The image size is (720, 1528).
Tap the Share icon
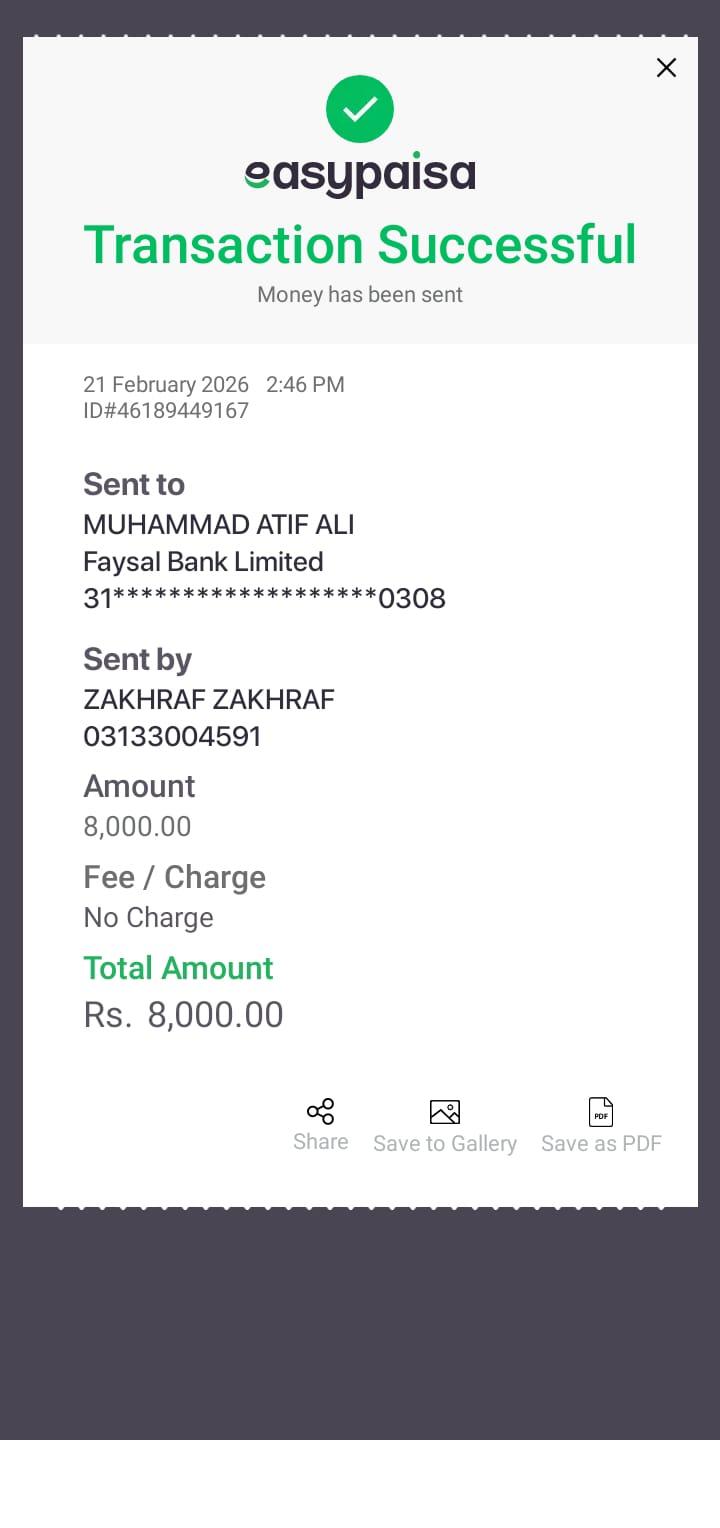coord(321,1112)
